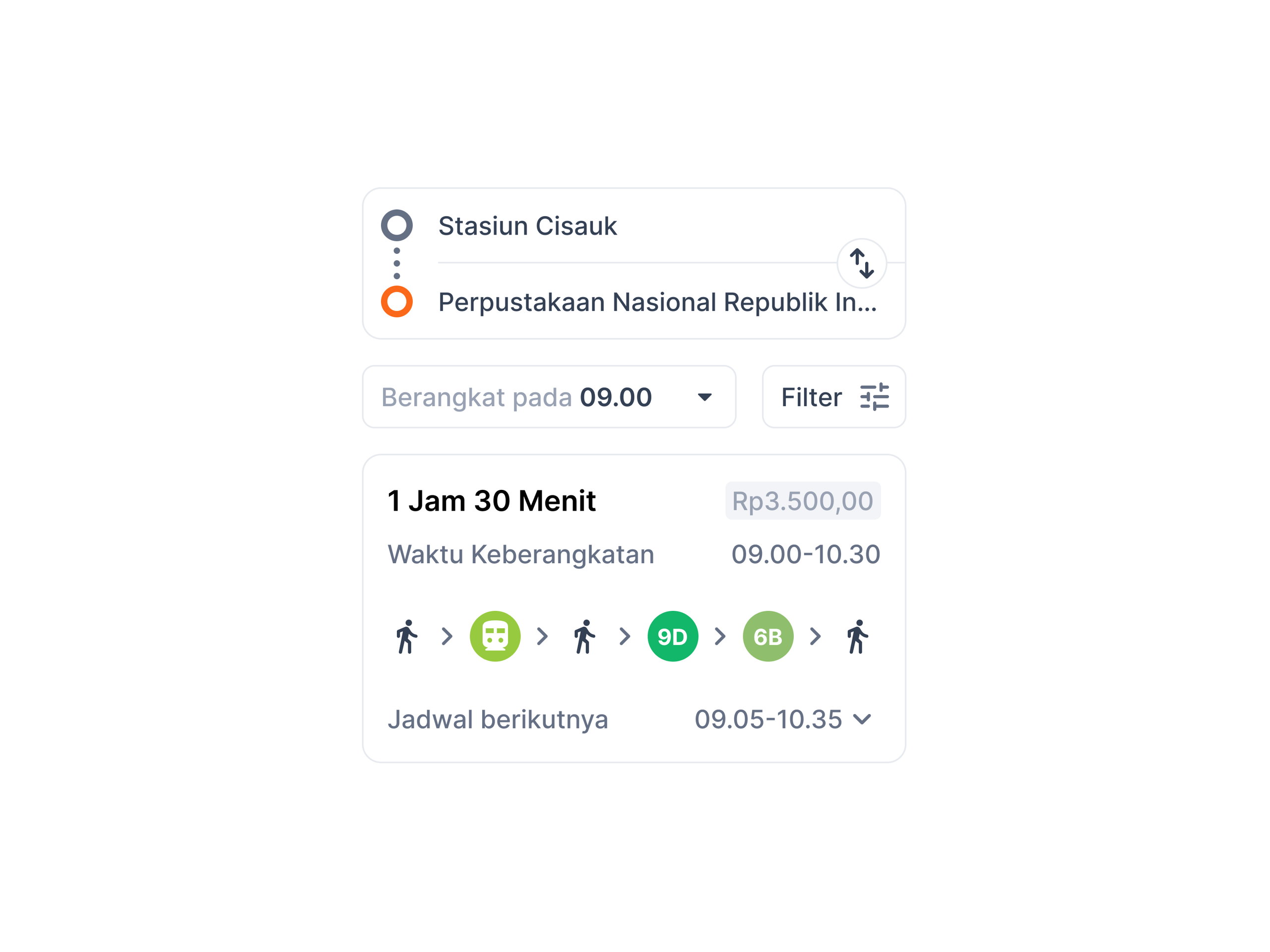Click the last walking figure icon

[x=858, y=636]
